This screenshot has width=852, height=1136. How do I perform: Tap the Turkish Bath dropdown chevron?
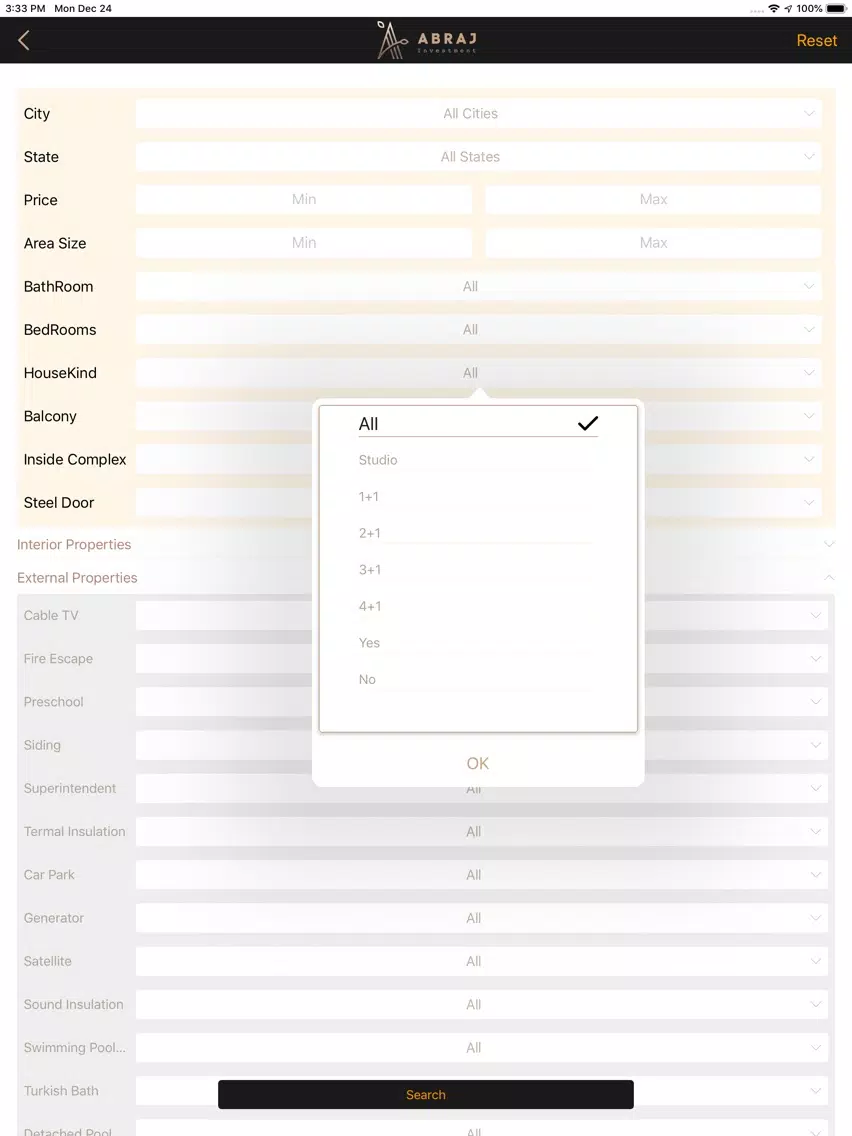click(x=816, y=1091)
